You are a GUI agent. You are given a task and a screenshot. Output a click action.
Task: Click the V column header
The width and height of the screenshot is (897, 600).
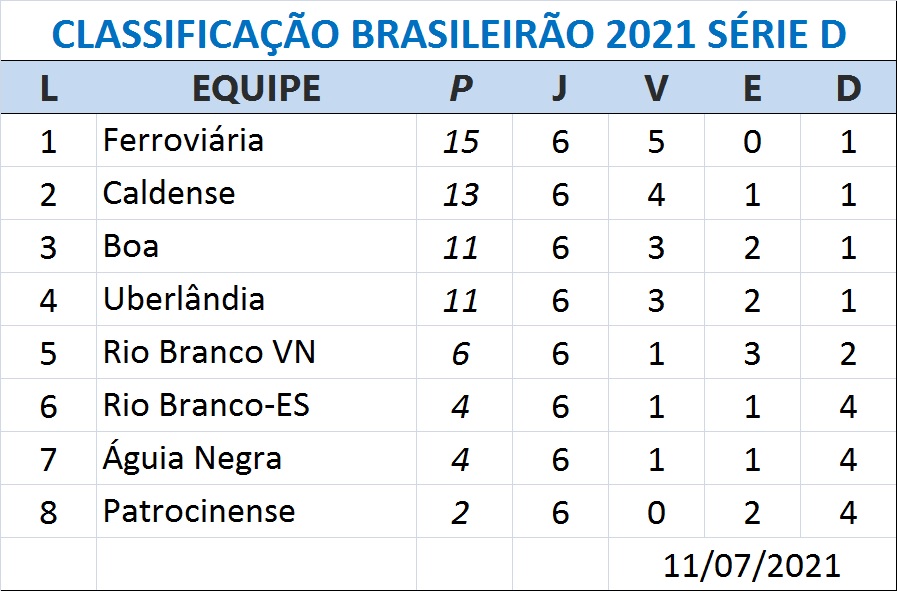click(656, 88)
